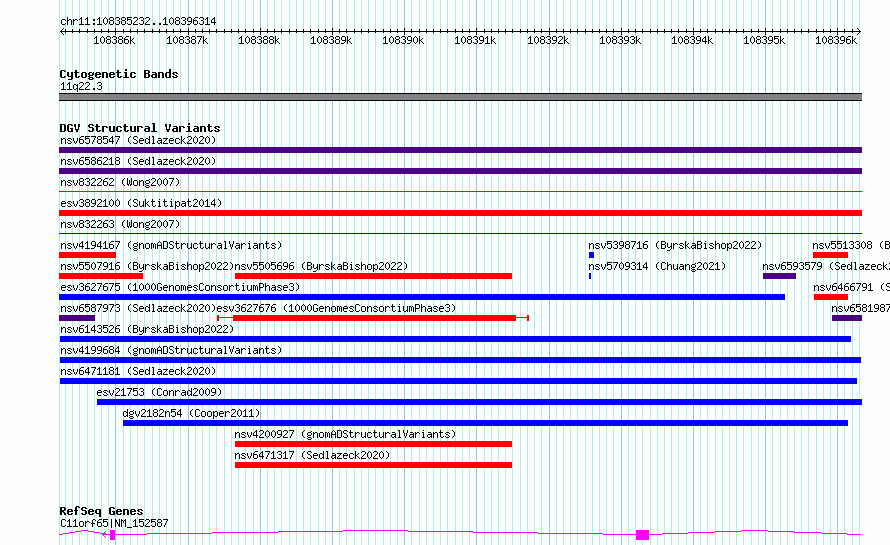This screenshot has height=545, width=890.
Task: Select nsv5398716 (ByrskaBishop2022) variant
Action: pos(591,255)
